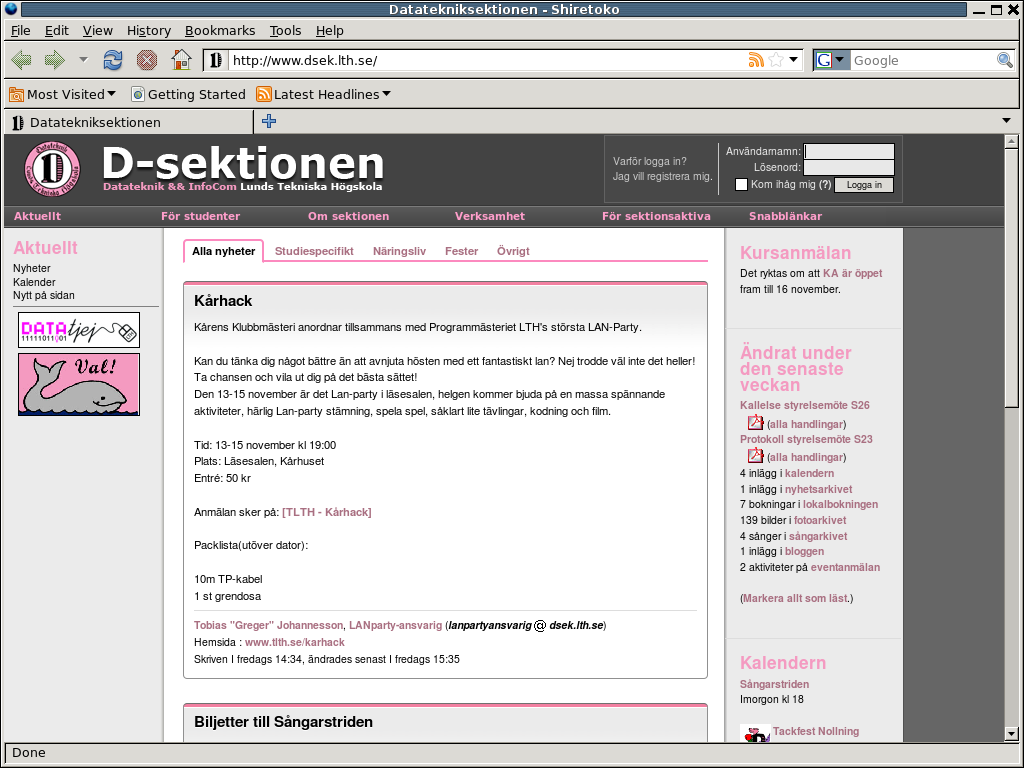1024x768 pixels.
Task: Click the Tackfest Nollning thumbnail image
Action: [x=755, y=733]
